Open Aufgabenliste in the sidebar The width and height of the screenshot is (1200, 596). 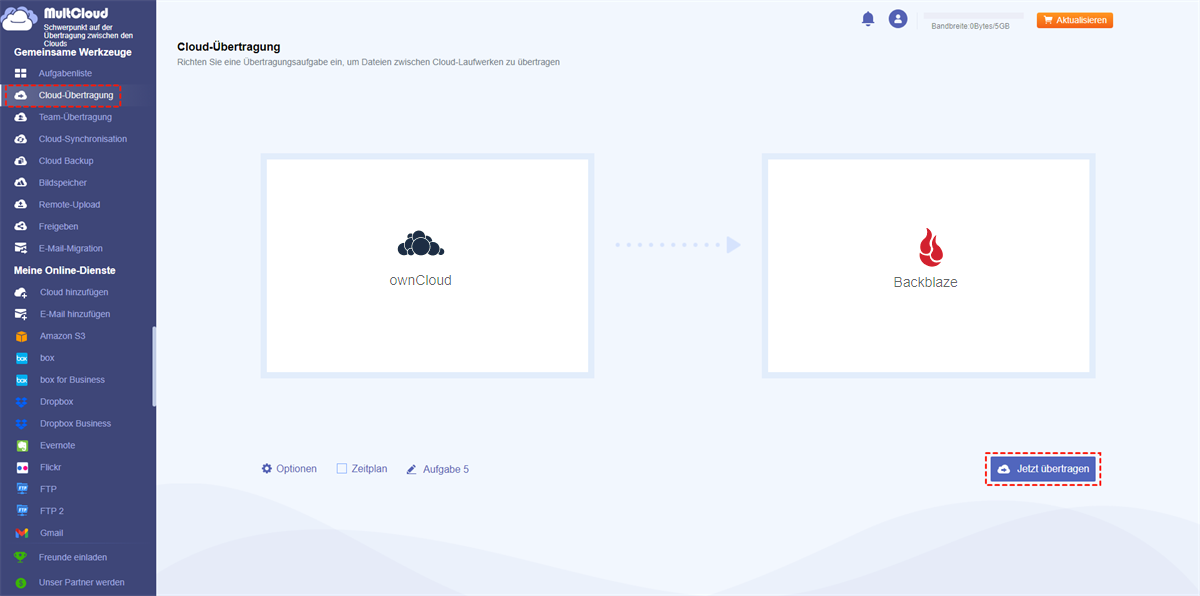pyautogui.click(x=65, y=74)
